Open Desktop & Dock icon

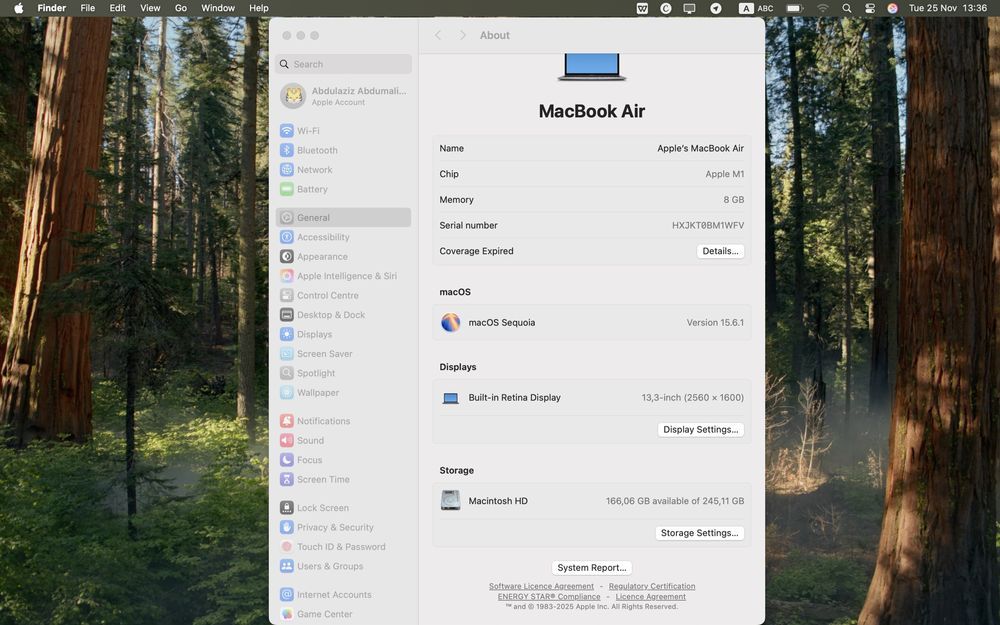click(287, 314)
